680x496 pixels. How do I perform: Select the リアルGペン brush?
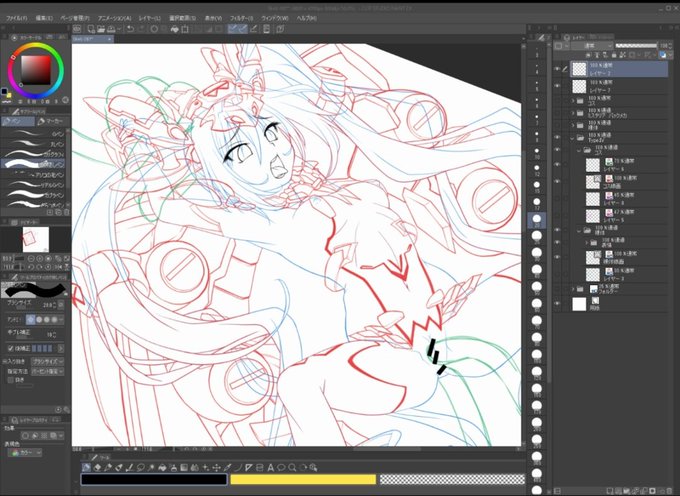click(34, 185)
